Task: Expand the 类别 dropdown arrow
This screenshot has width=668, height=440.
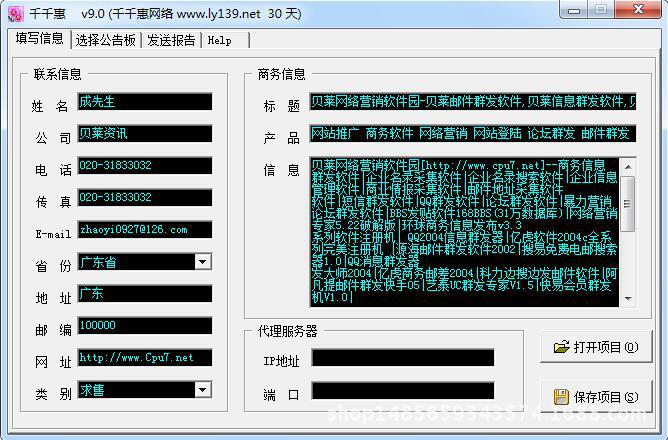Action: click(x=203, y=389)
